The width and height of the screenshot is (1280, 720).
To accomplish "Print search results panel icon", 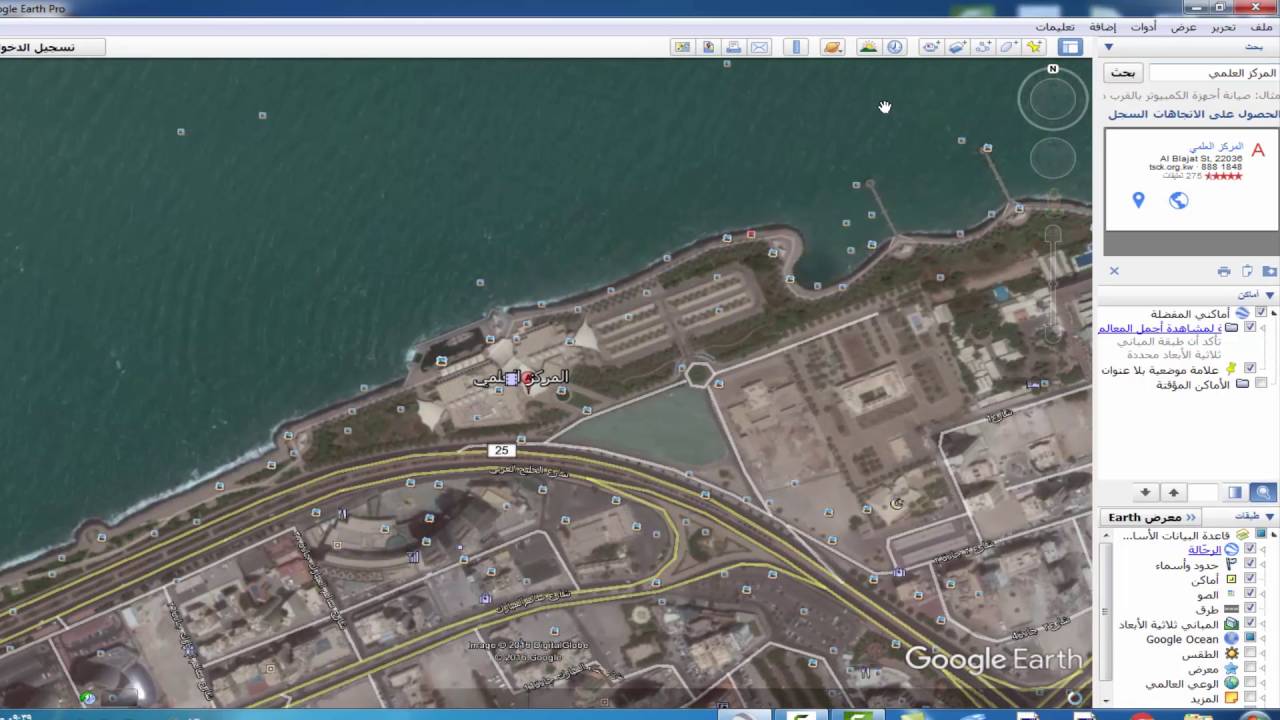I will coord(1224,271).
